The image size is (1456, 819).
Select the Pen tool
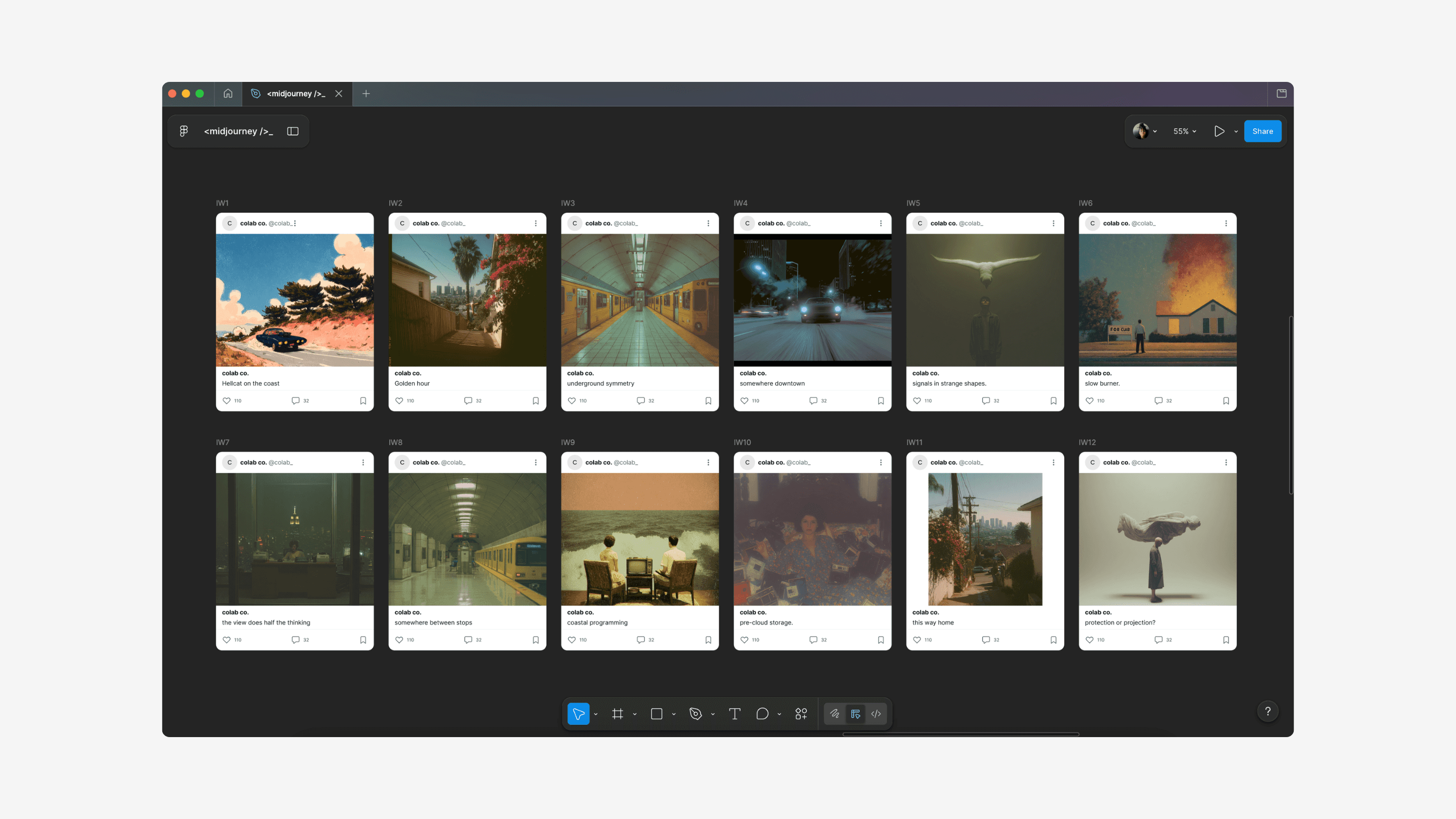(x=695, y=714)
